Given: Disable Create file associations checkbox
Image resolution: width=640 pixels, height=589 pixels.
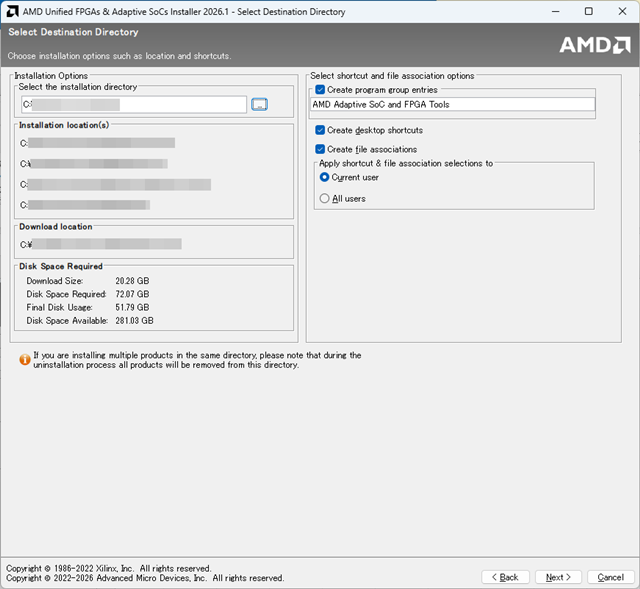Looking at the screenshot, I should pos(320,149).
